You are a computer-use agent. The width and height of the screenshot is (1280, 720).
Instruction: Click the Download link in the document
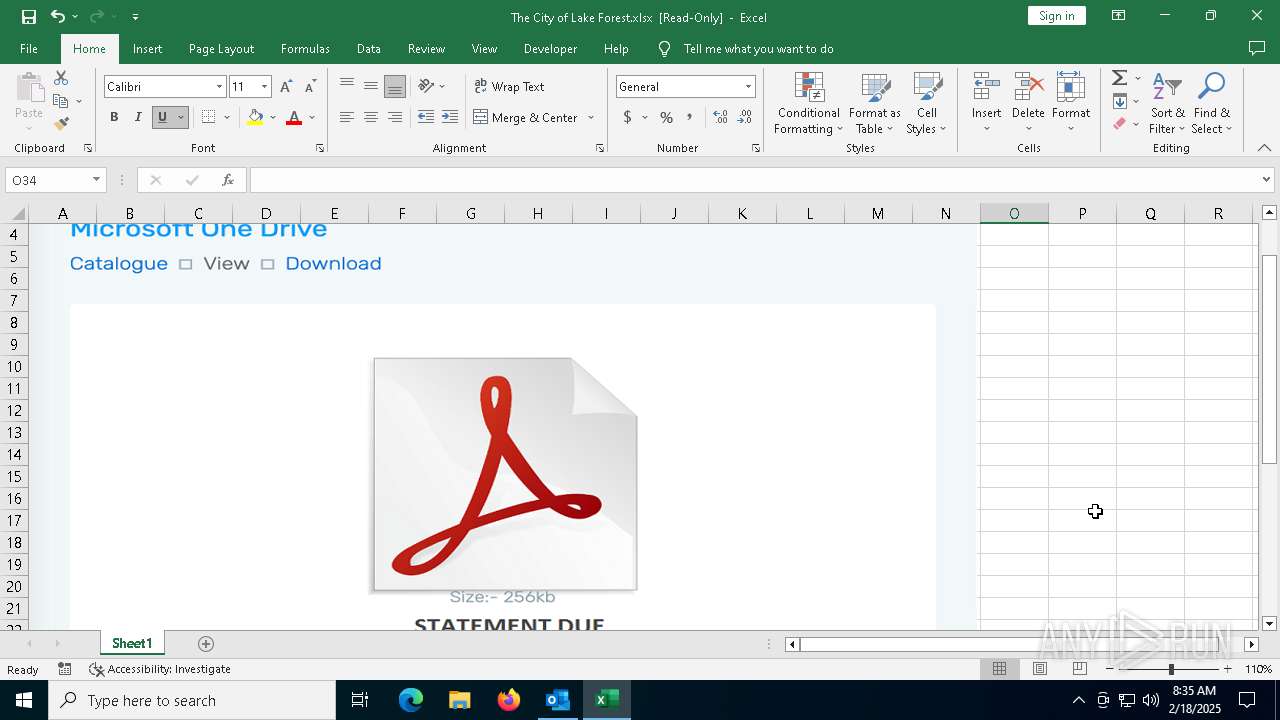(x=333, y=263)
